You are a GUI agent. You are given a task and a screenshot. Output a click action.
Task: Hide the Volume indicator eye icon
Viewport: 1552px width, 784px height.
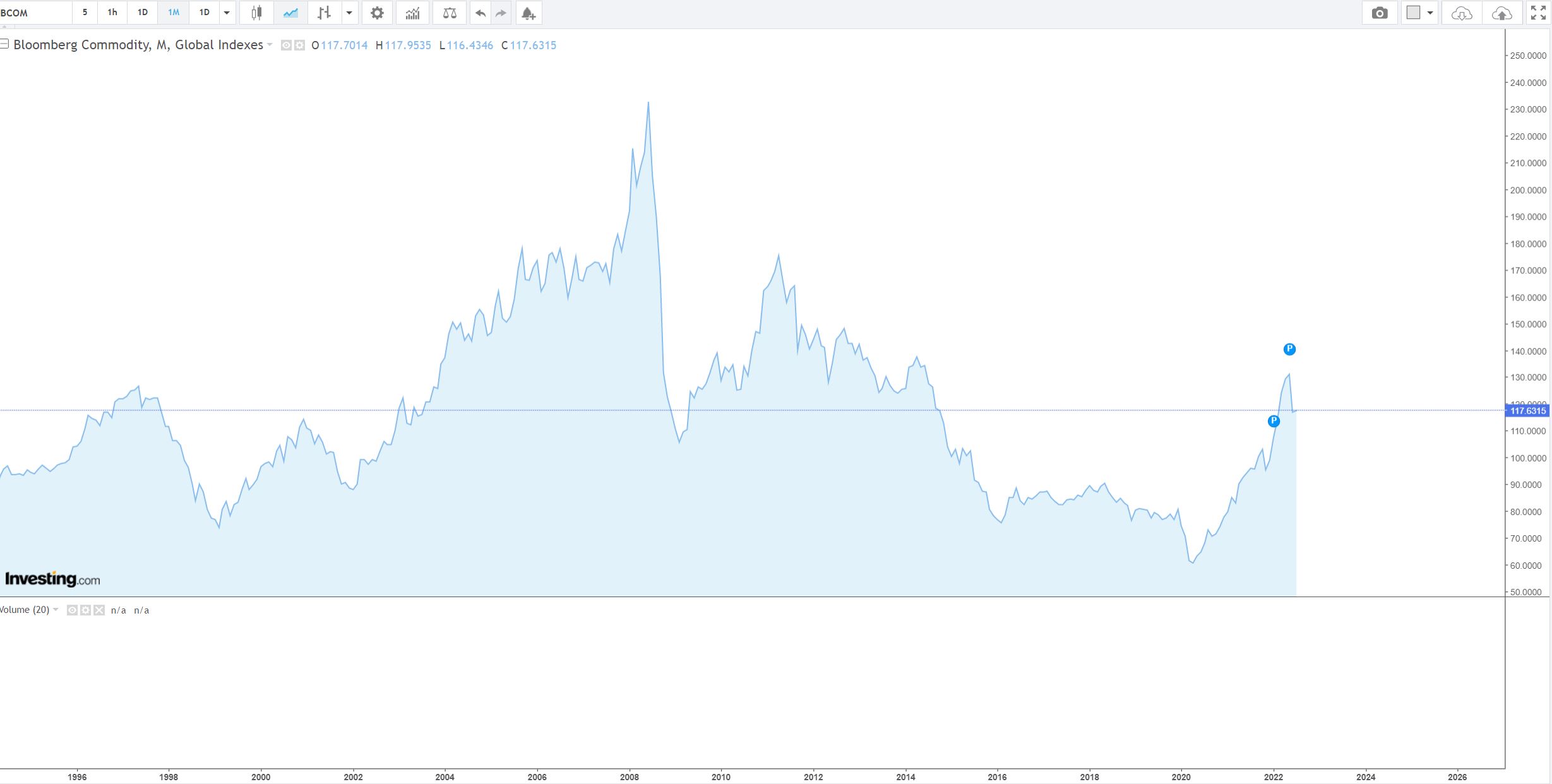[72, 610]
